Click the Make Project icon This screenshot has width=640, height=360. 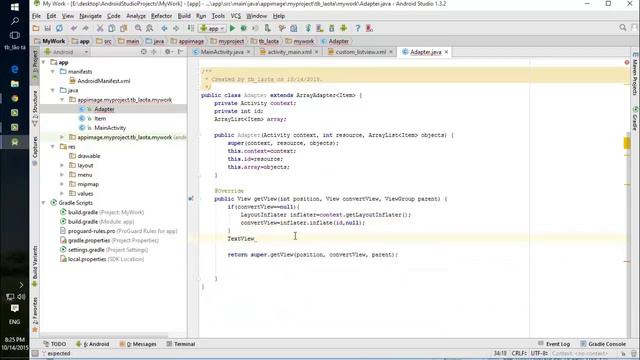click(x=191, y=28)
